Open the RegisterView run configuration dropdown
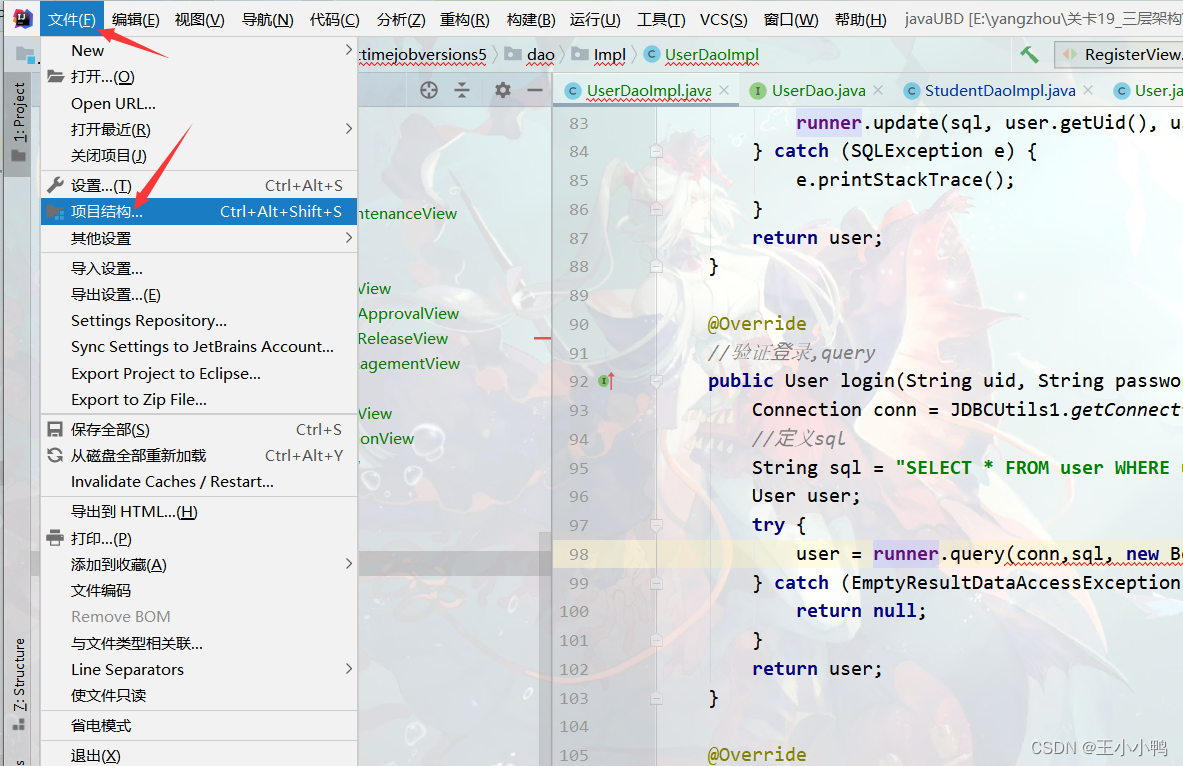 click(1119, 54)
